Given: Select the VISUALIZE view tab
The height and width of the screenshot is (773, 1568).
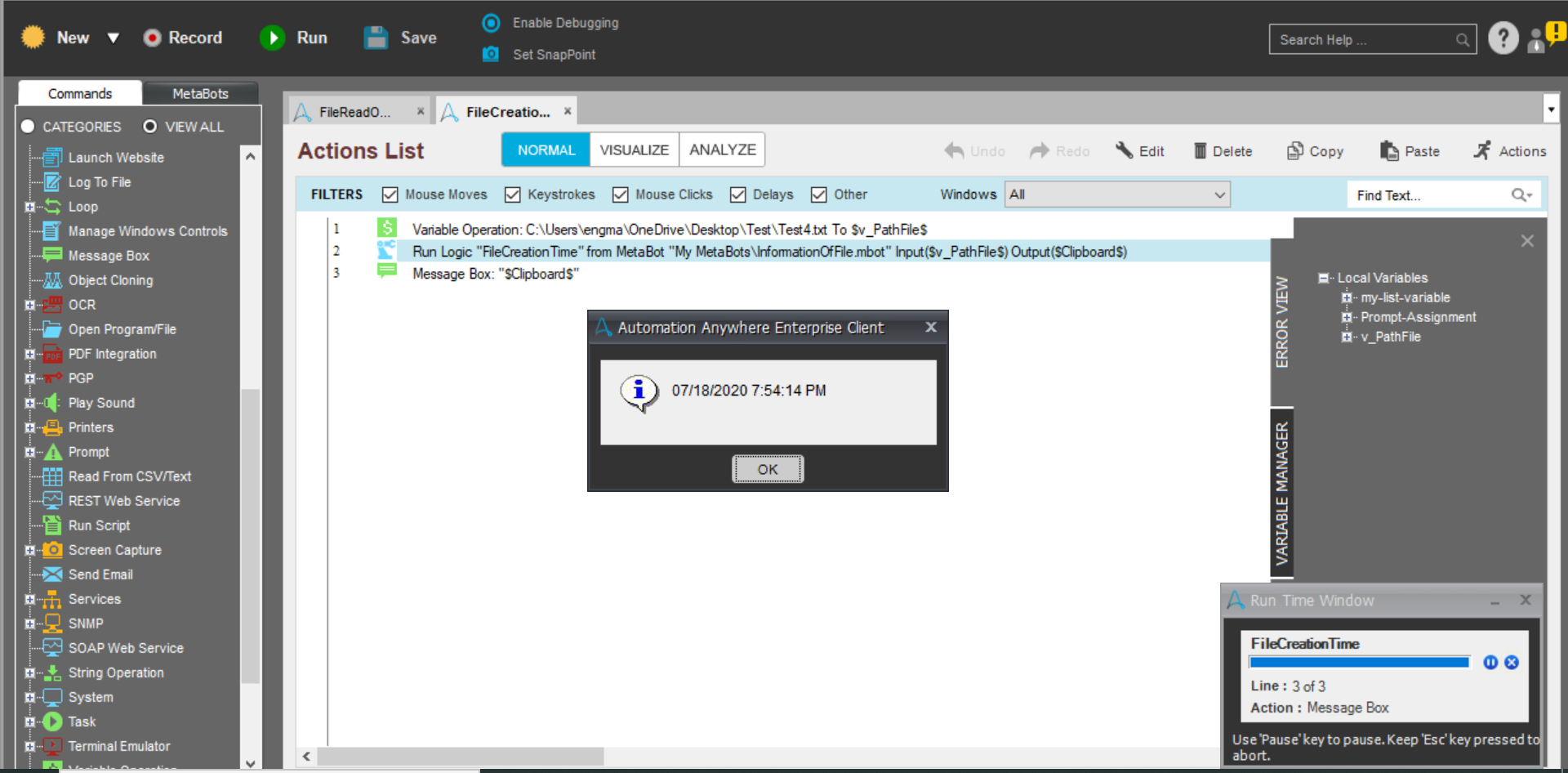Looking at the screenshot, I should pyautogui.click(x=635, y=150).
